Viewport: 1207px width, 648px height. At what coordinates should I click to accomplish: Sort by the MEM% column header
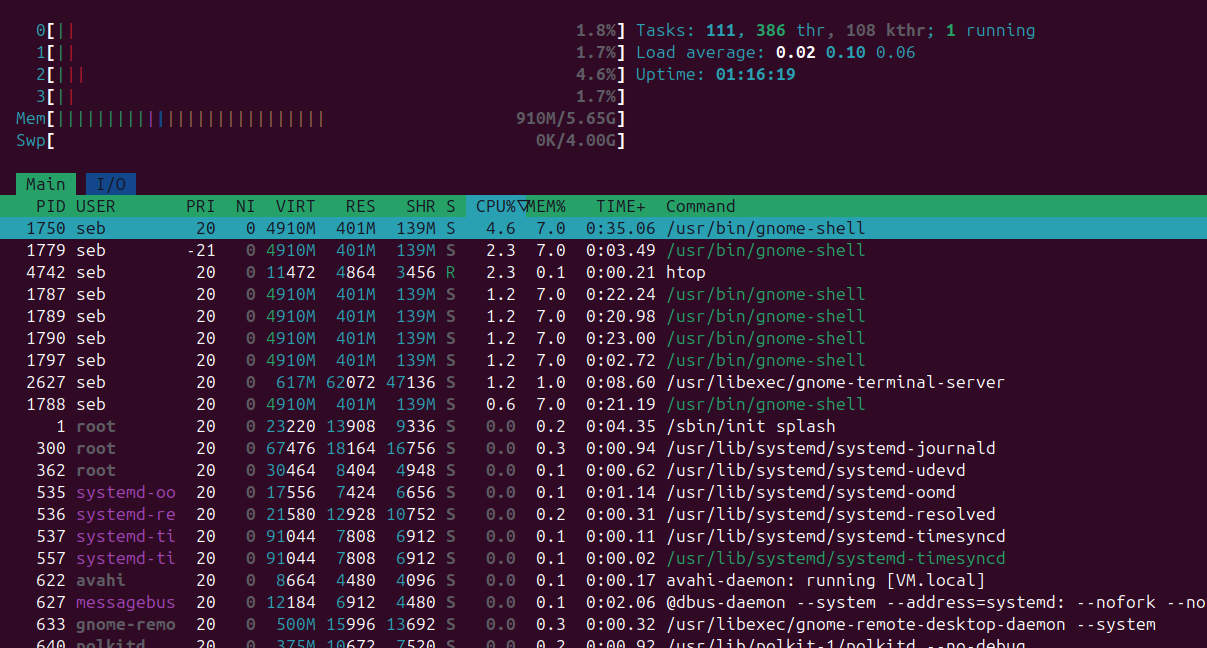[546, 206]
